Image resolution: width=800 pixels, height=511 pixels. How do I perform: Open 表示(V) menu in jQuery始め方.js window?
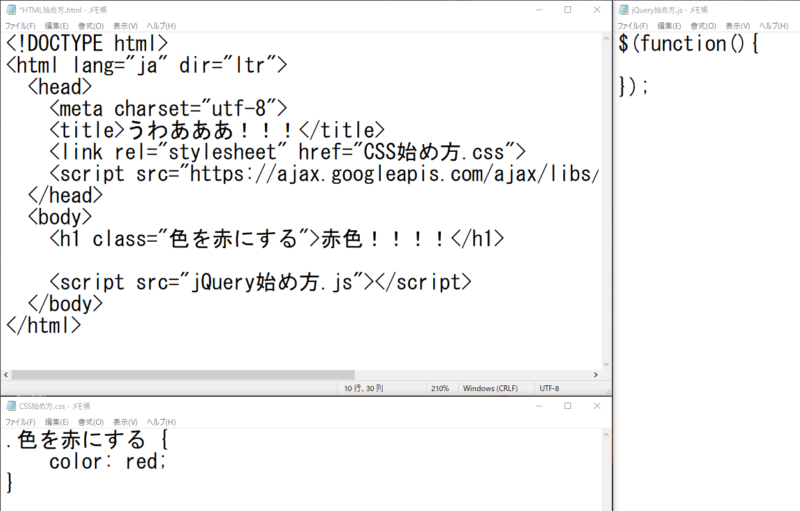point(737,25)
